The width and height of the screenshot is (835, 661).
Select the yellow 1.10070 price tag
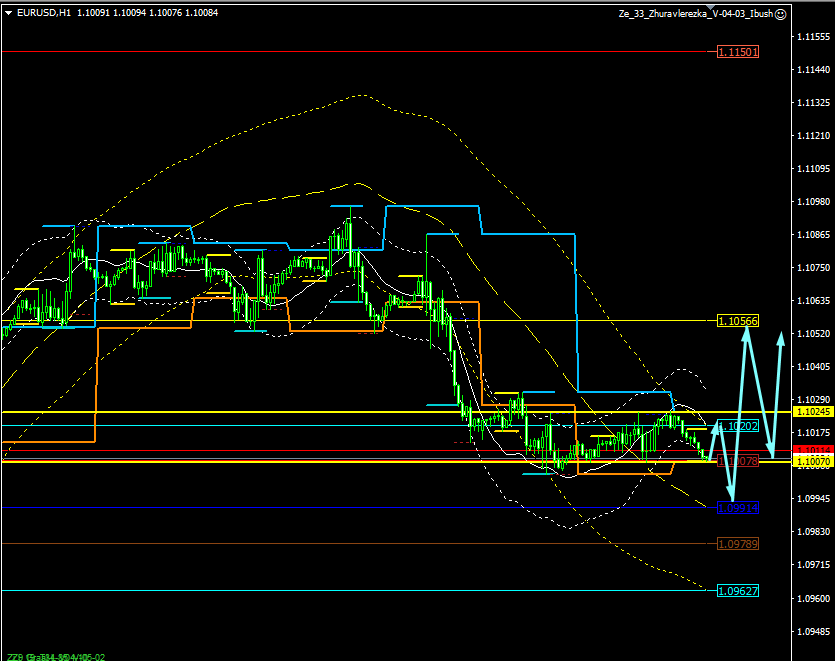pos(813,461)
